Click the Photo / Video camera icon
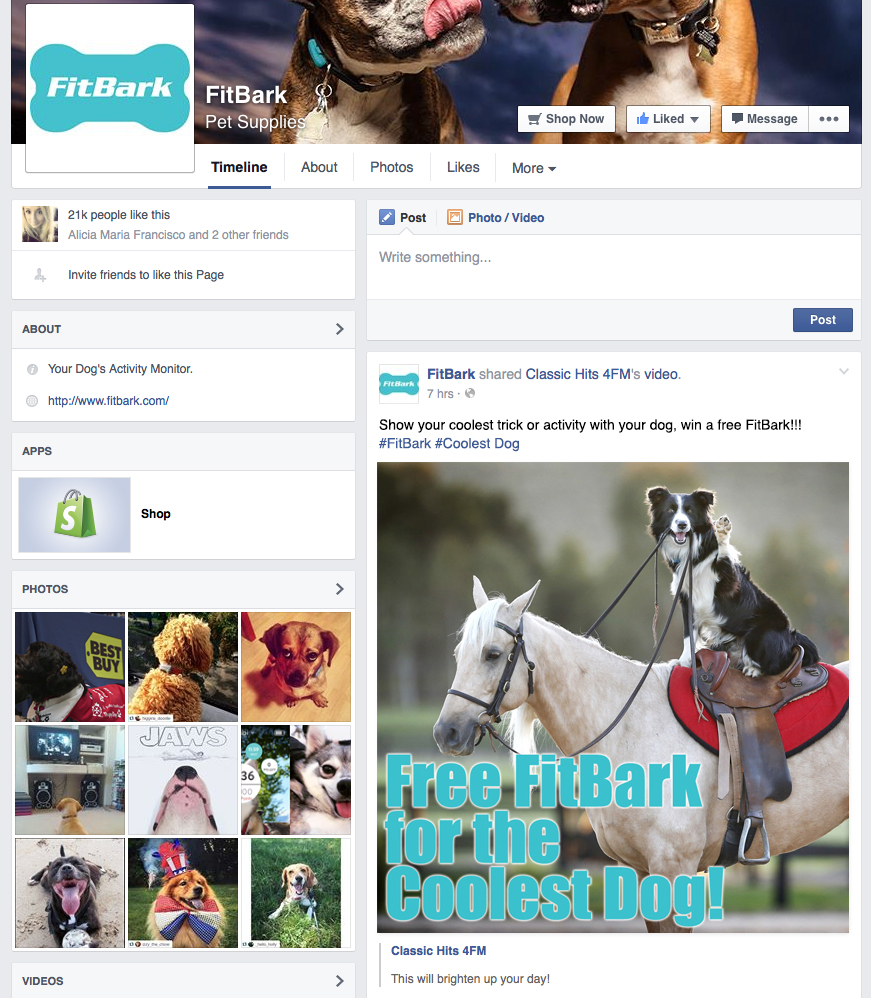 coord(455,218)
